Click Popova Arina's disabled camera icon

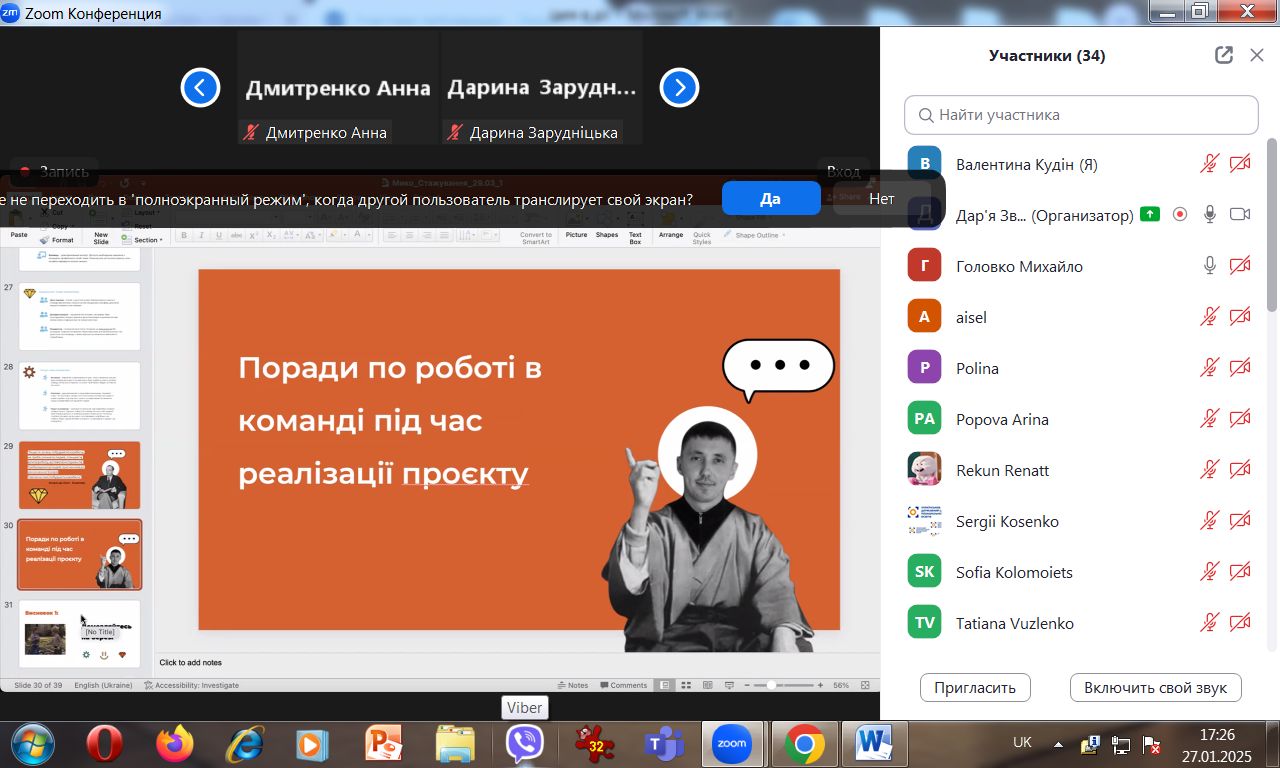click(1240, 418)
